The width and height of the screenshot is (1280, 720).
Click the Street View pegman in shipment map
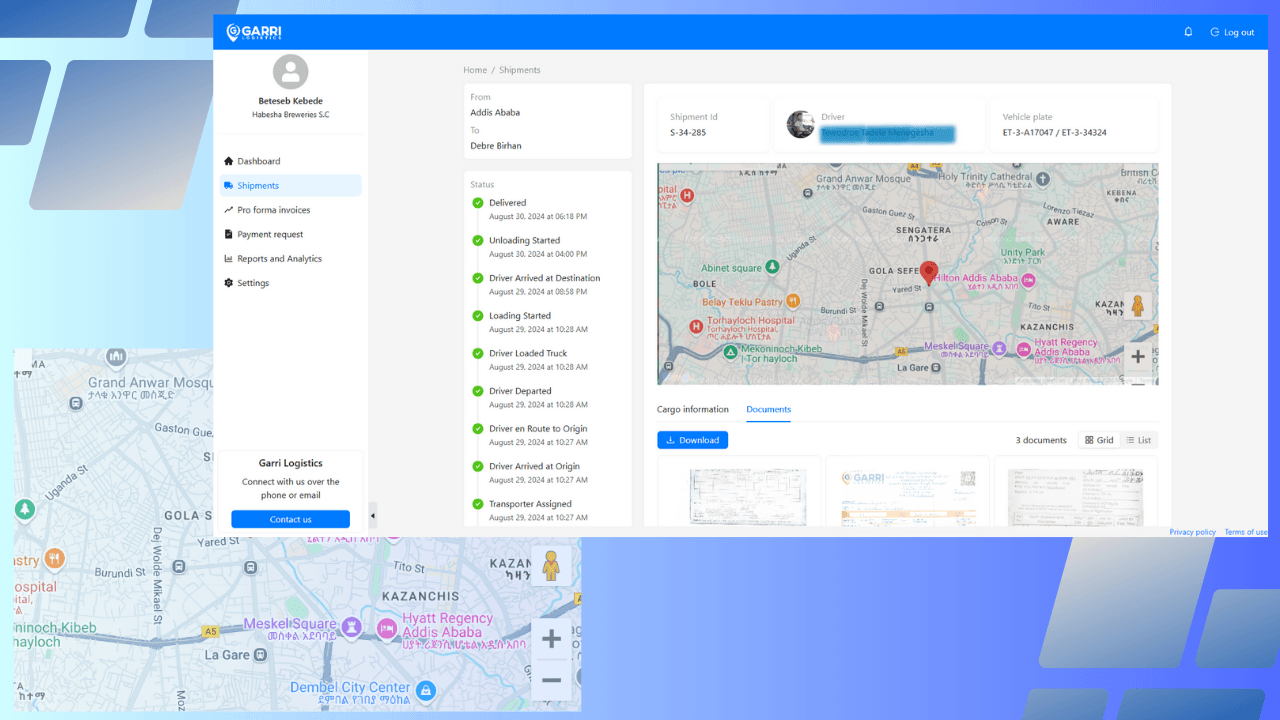point(1137,306)
